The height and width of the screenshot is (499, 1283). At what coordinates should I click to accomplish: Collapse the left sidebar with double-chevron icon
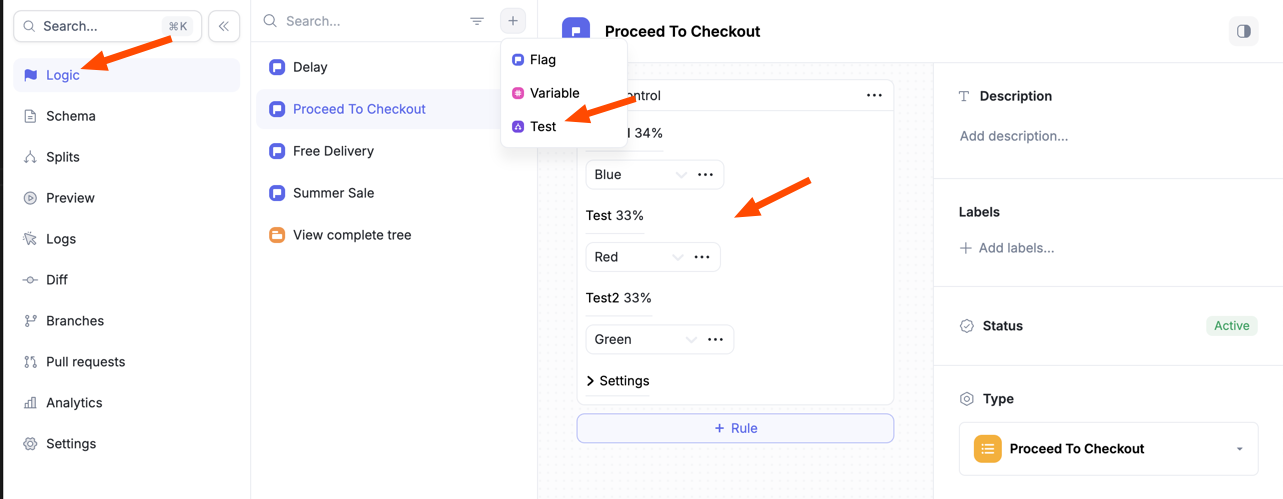(x=224, y=26)
